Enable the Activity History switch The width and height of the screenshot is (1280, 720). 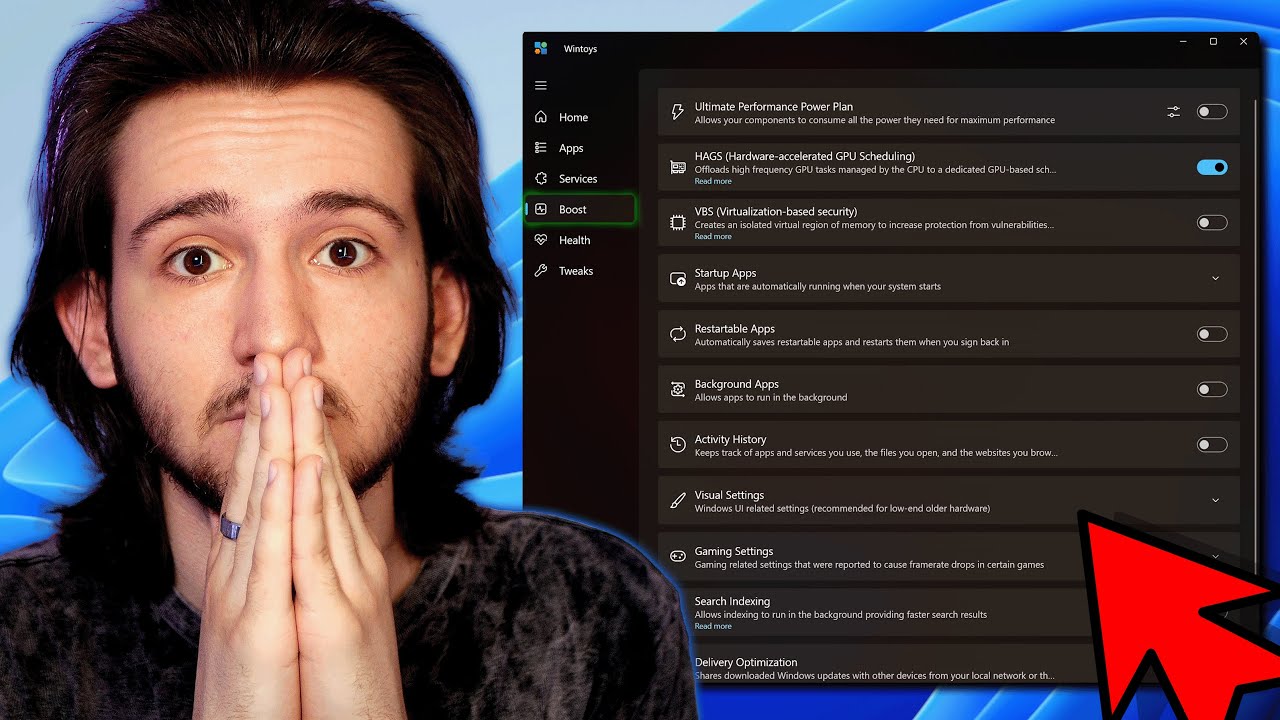pos(1212,445)
